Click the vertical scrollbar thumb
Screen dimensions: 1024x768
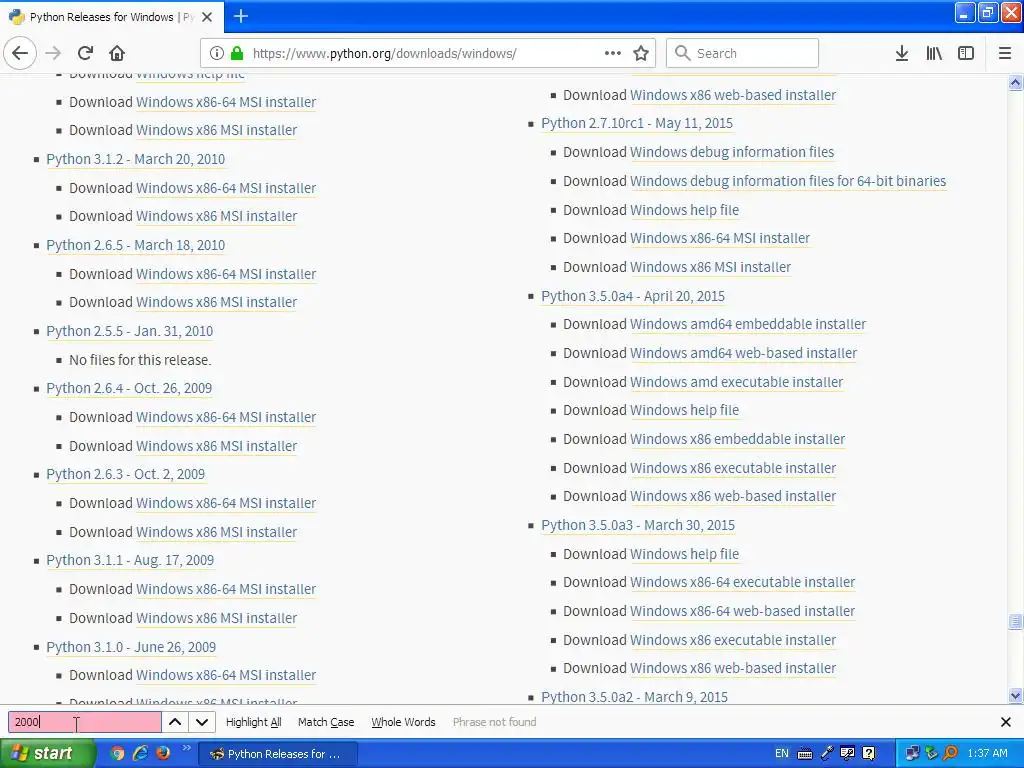1015,621
